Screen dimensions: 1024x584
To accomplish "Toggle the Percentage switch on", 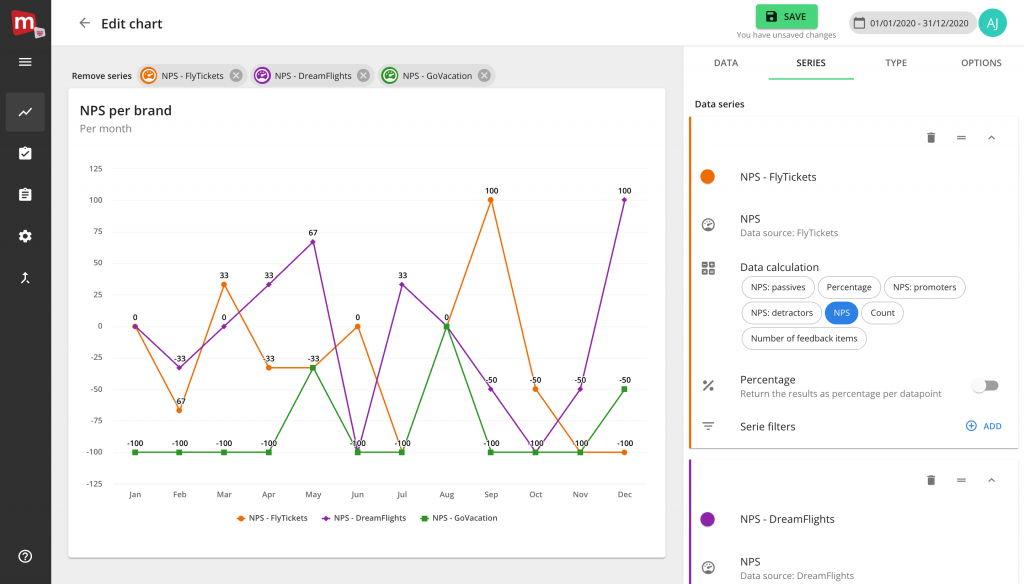I will [x=985, y=386].
